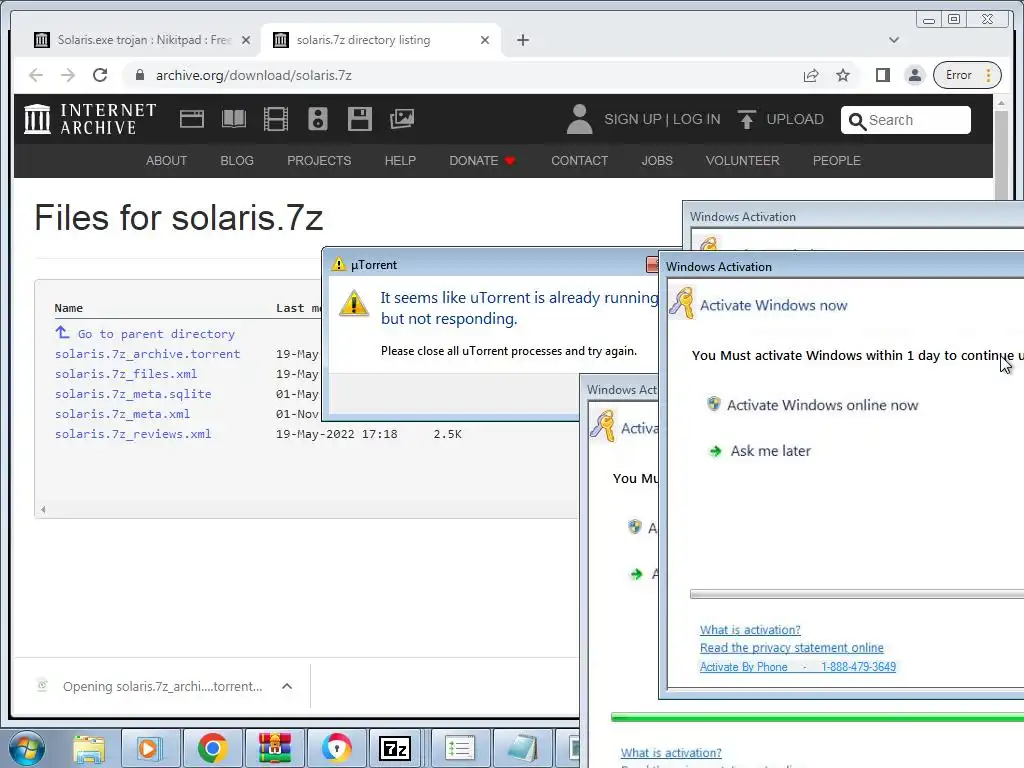The image size is (1024, 768).
Task: Click Google Chrome taskbar icon
Action: (x=212, y=748)
